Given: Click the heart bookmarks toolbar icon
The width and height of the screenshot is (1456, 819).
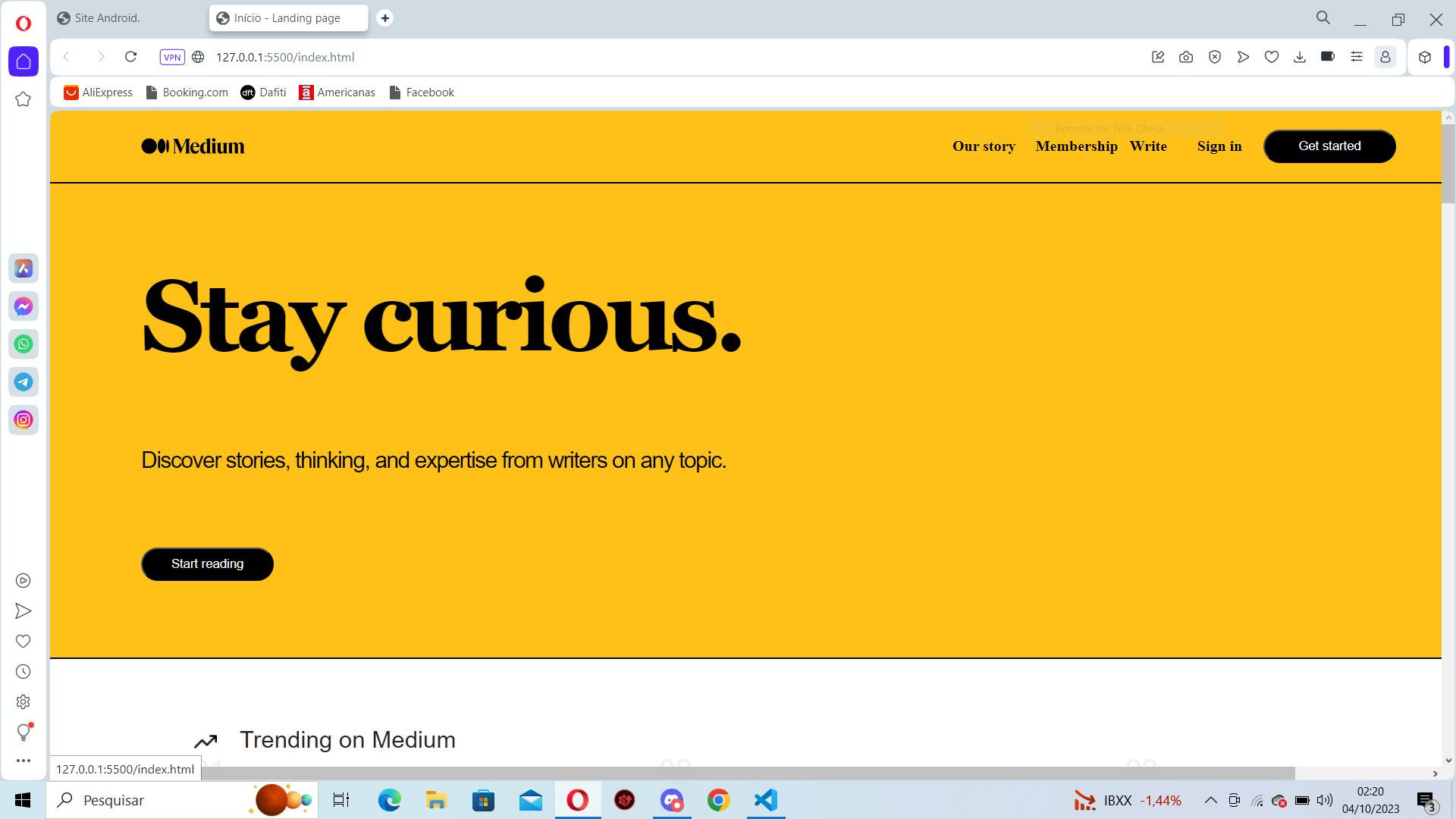Looking at the screenshot, I should click(x=1272, y=57).
